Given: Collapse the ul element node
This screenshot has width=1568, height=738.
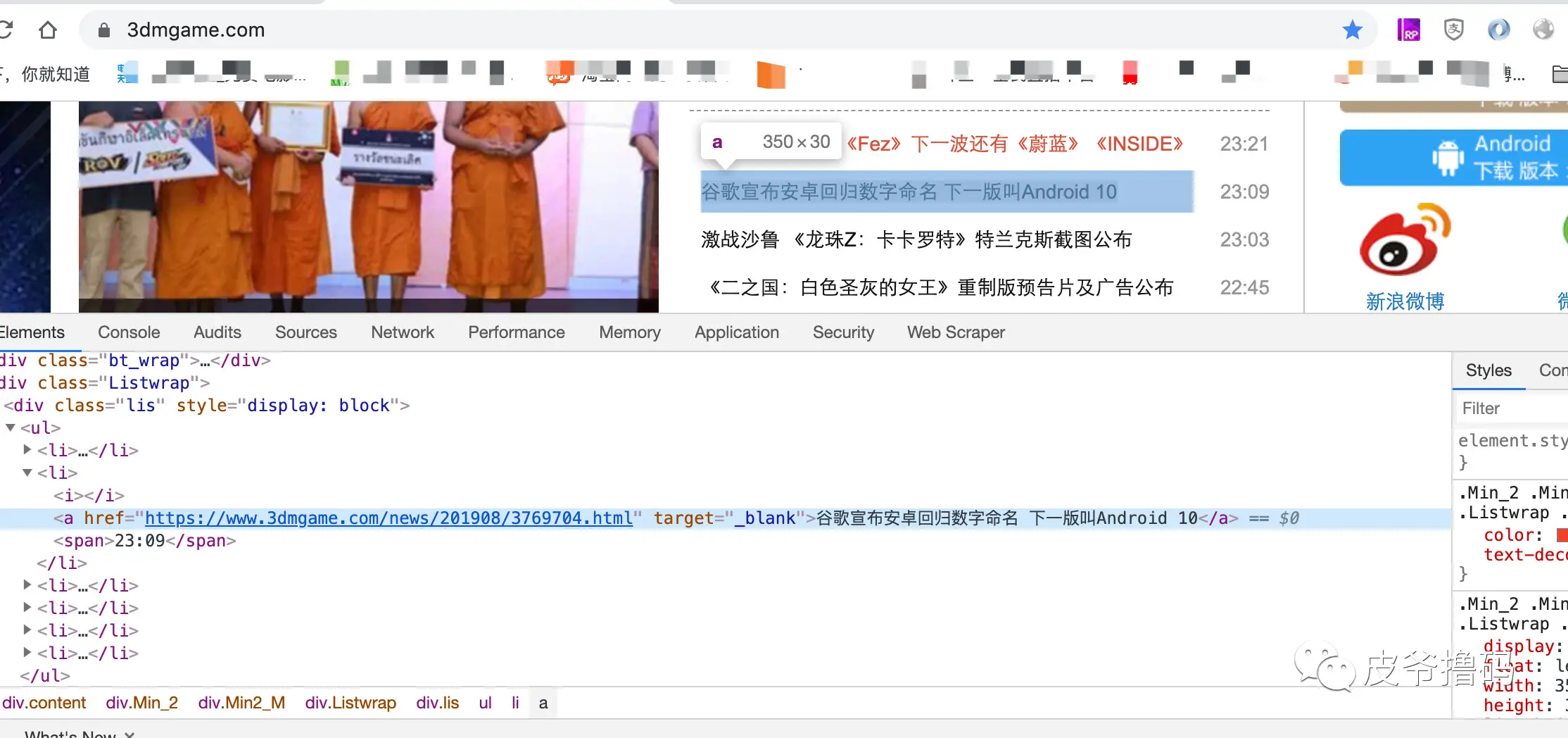Looking at the screenshot, I should (11, 427).
